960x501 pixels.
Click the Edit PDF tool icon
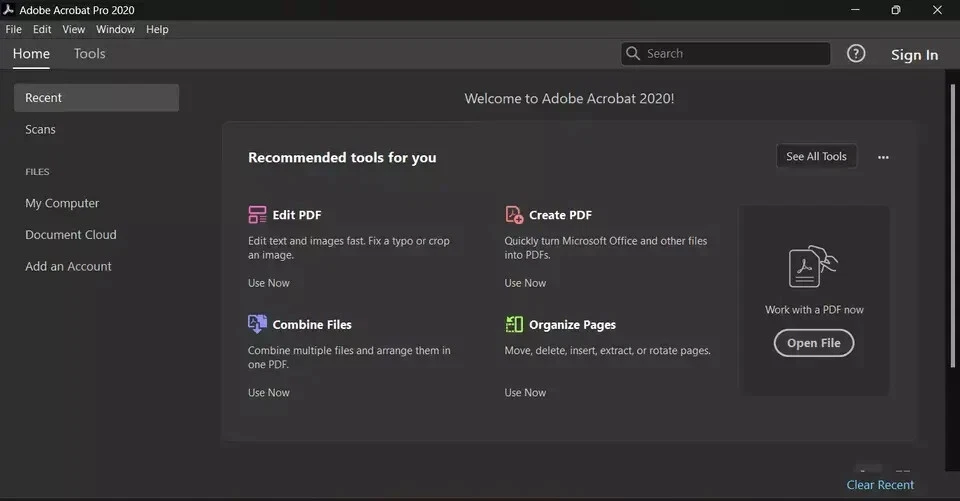(x=257, y=214)
